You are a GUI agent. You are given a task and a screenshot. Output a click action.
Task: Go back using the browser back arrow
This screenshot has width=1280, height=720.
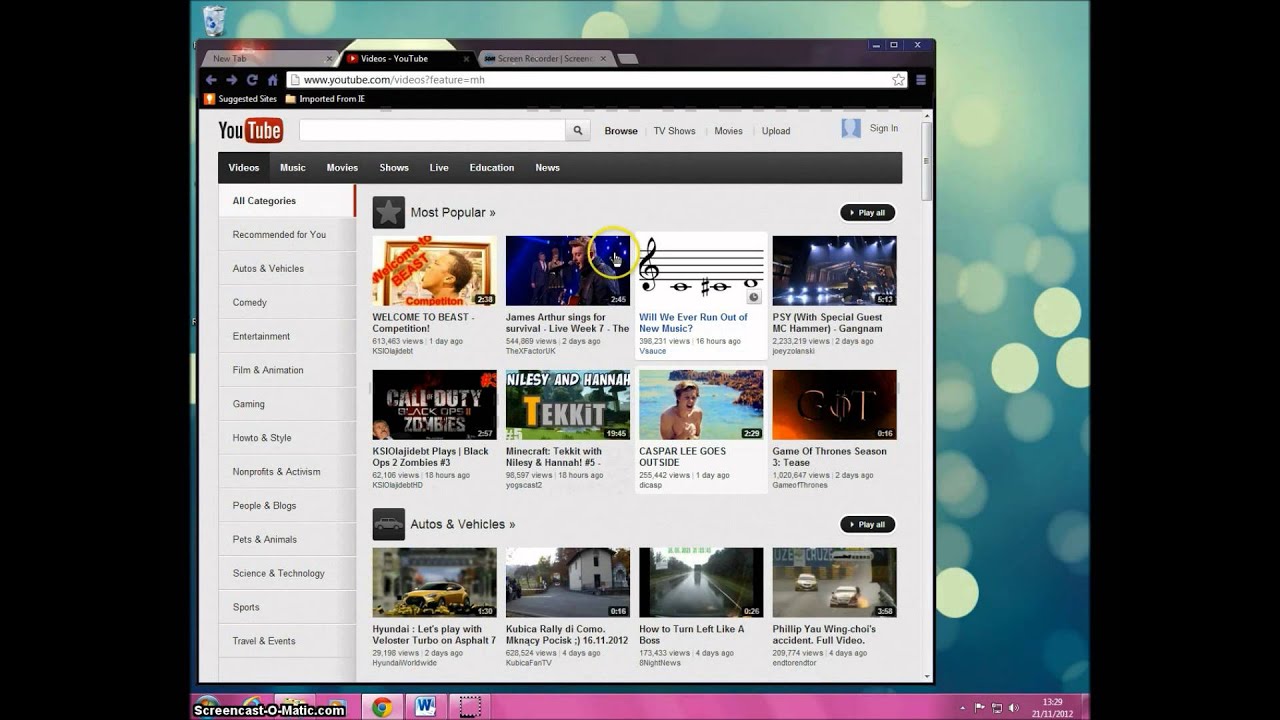211,80
